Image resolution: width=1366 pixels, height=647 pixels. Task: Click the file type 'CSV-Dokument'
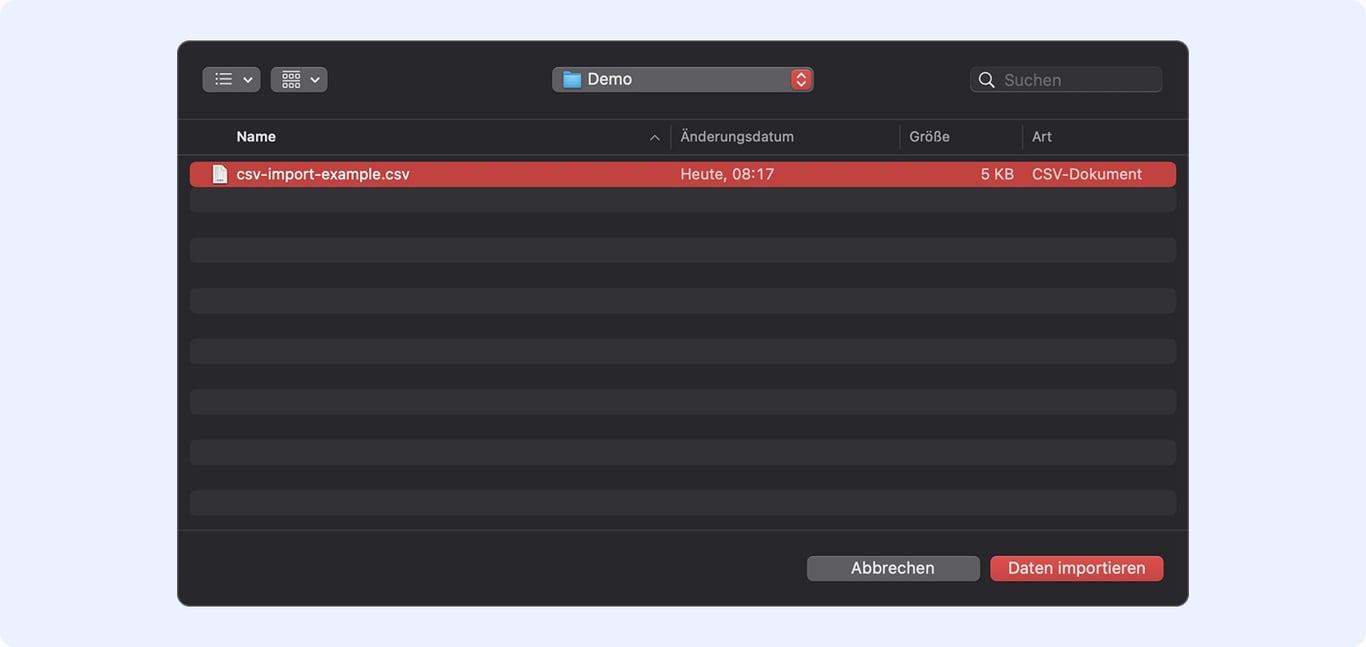pos(1087,174)
